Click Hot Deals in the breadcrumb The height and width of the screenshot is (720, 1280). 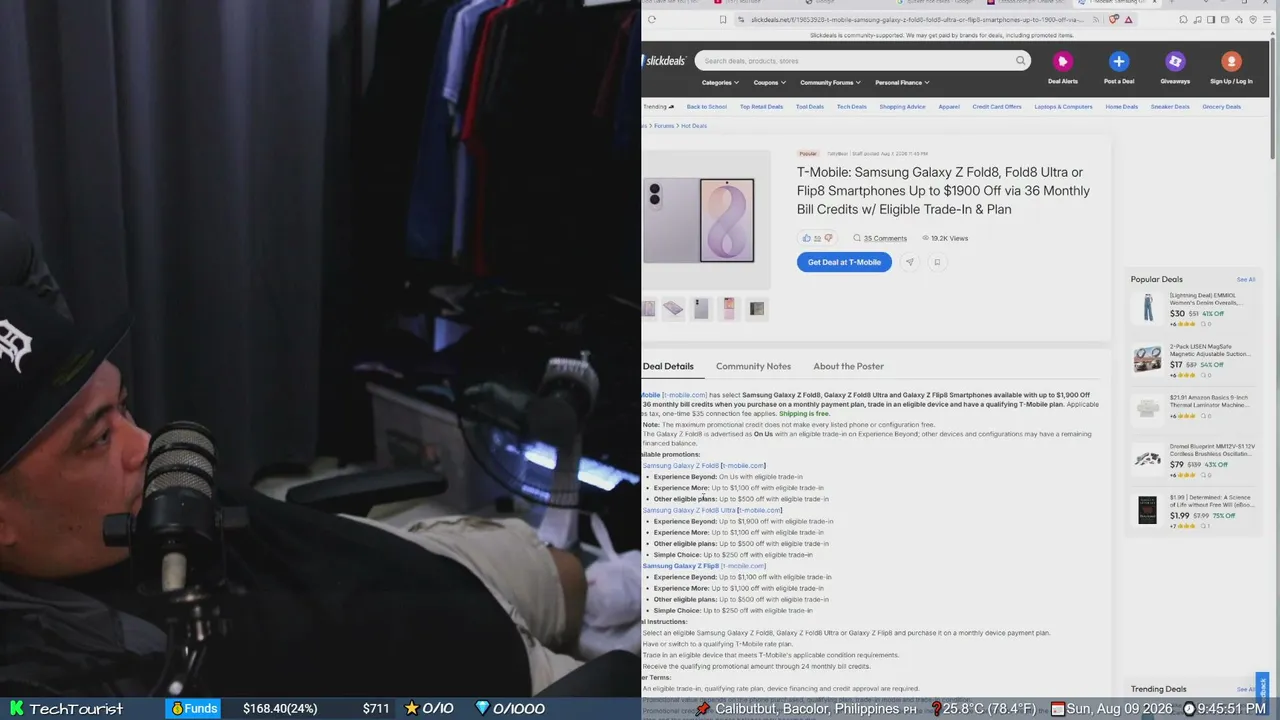point(694,126)
